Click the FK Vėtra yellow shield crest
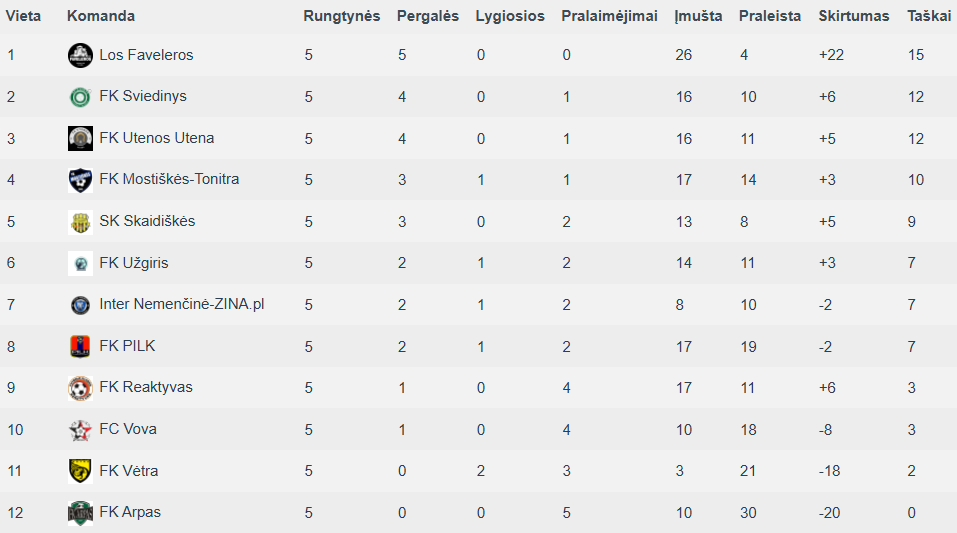The height and width of the screenshot is (533, 957). (80, 471)
